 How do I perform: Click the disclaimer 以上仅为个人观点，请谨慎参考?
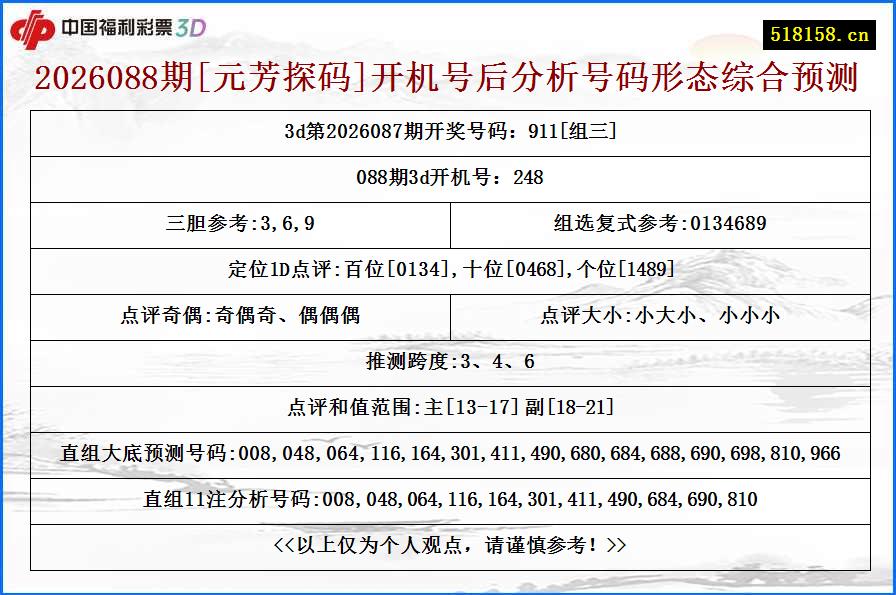(x=450, y=545)
